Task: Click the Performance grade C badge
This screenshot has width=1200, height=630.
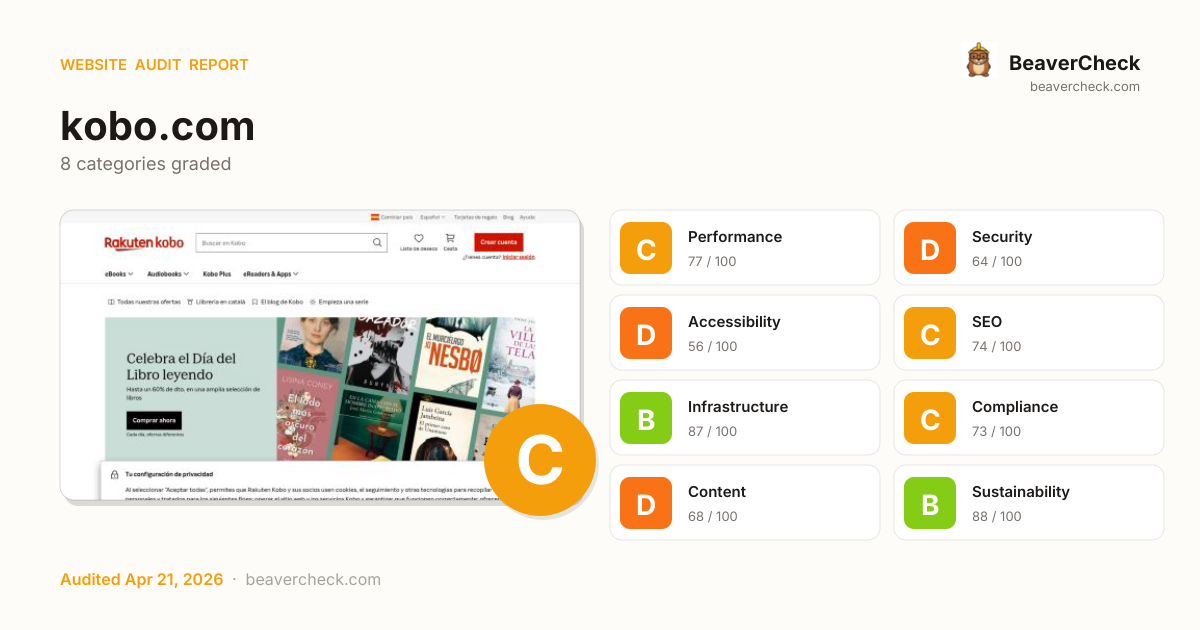Action: pos(646,248)
